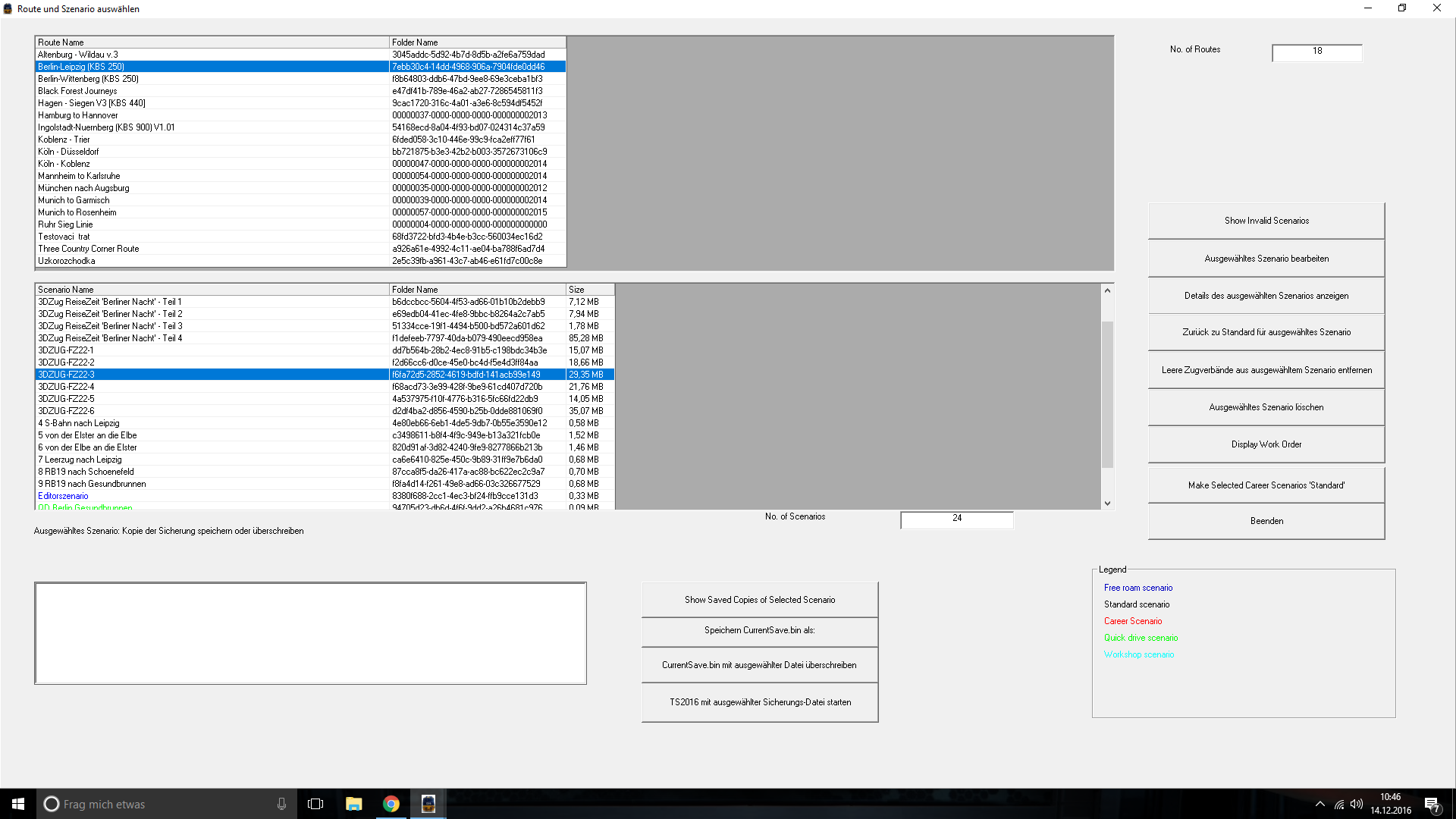Select the 3DZUG-FZ22-5 scenario row
Viewport: 1456px width, 819px height.
[x=67, y=399]
